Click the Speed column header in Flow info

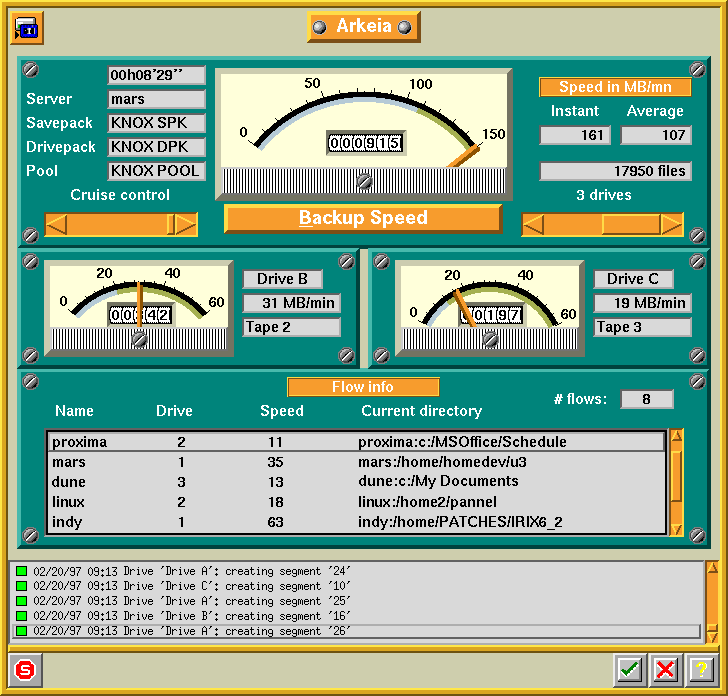tap(282, 411)
